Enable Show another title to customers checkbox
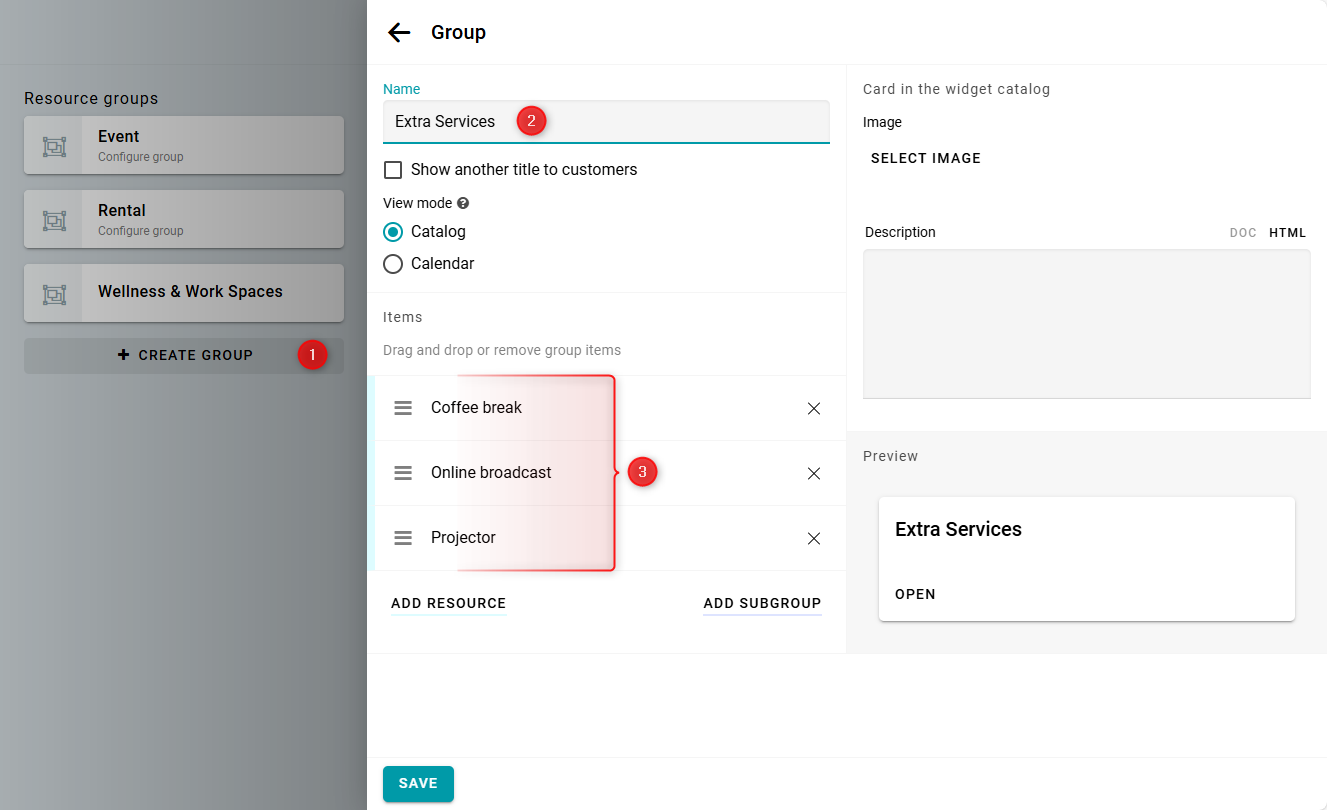The image size is (1327, 810). [393, 170]
